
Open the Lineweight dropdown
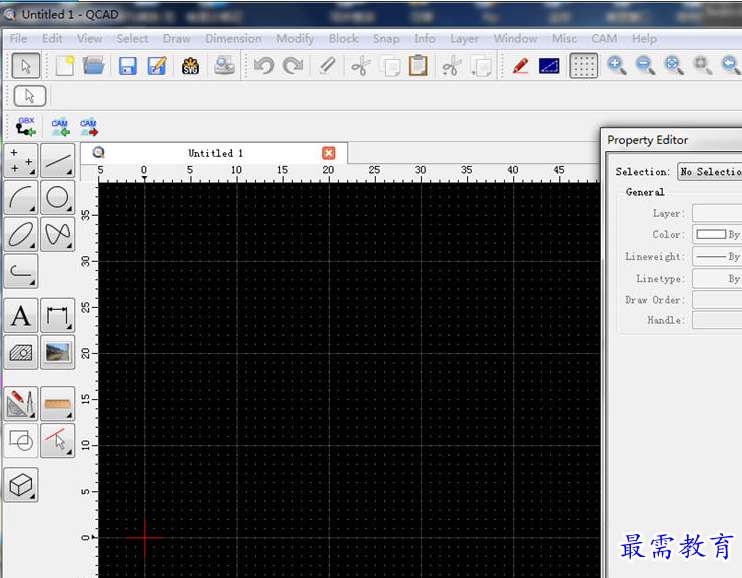coord(717,257)
